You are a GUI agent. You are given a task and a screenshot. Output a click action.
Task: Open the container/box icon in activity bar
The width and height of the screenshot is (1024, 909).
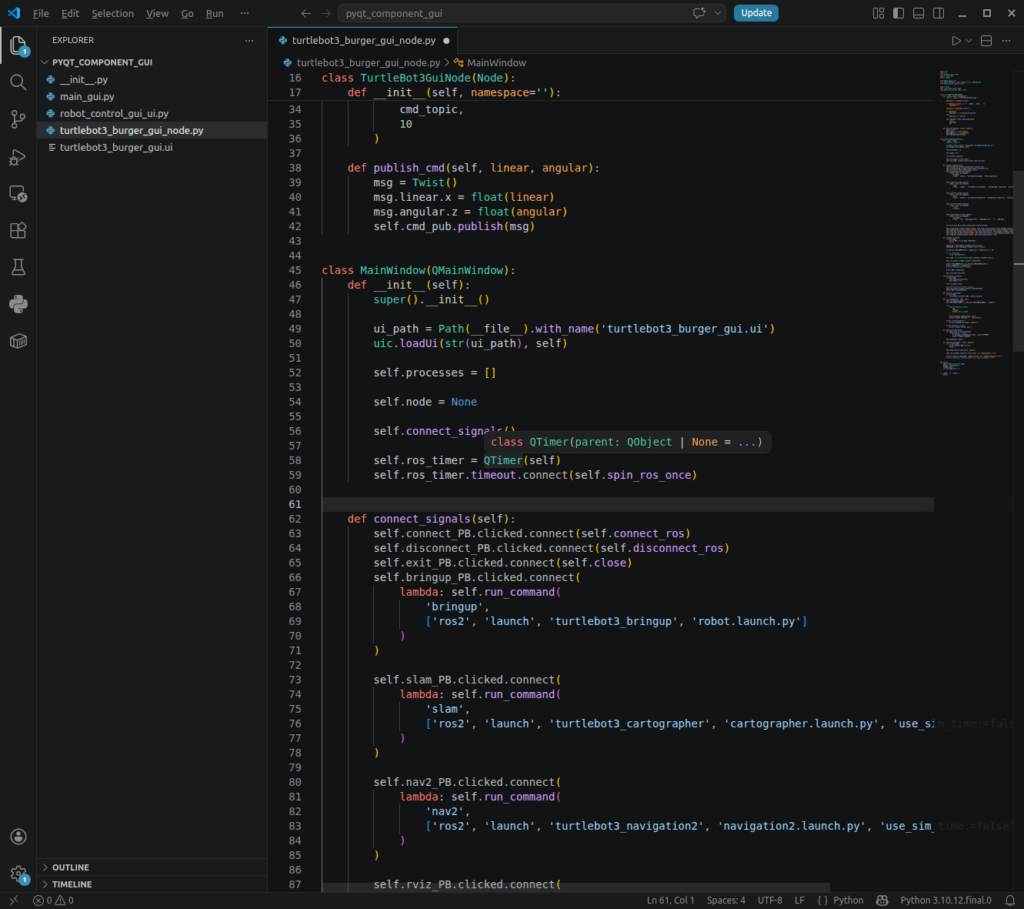coord(18,341)
